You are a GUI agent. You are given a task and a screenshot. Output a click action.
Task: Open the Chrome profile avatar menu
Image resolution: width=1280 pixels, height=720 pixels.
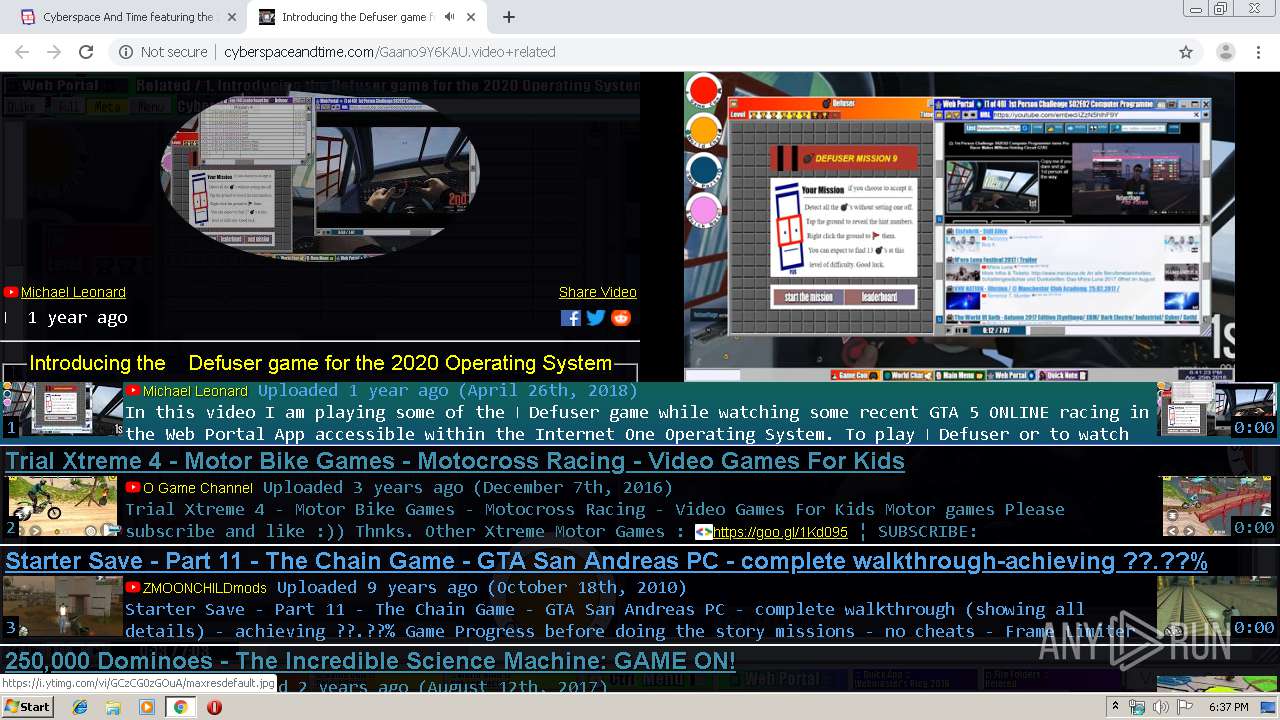(1225, 52)
